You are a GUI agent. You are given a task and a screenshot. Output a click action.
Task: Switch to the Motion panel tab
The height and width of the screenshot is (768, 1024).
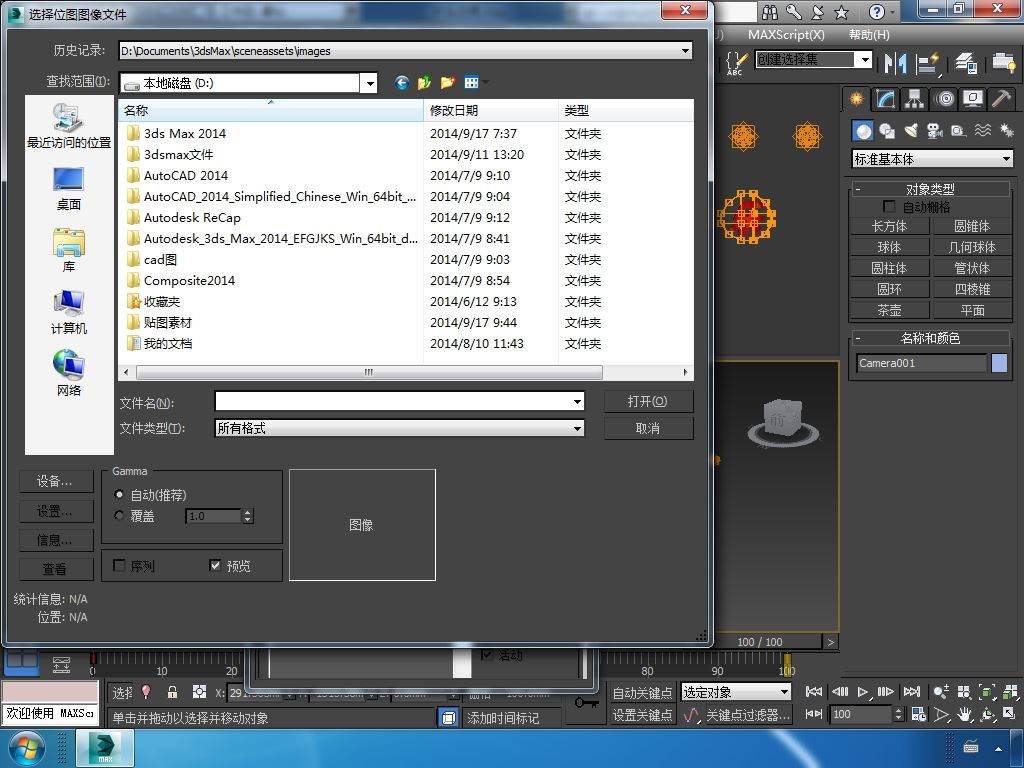coord(944,99)
